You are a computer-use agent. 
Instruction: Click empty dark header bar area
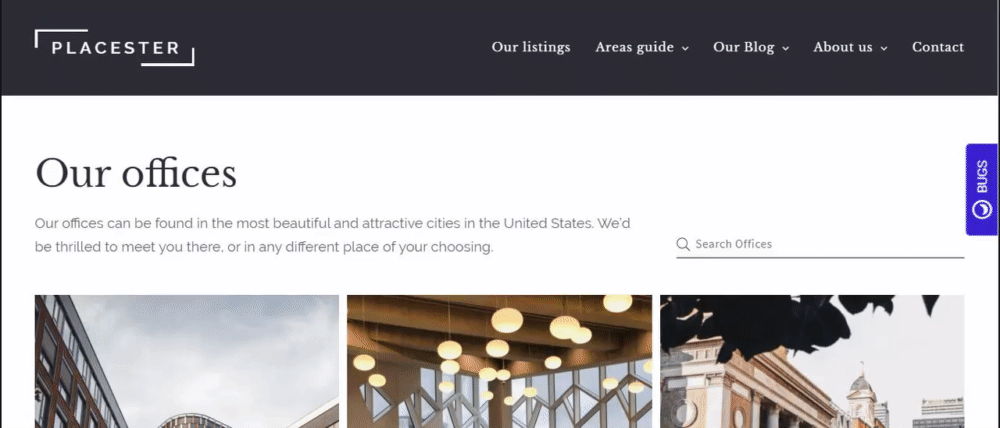click(338, 48)
